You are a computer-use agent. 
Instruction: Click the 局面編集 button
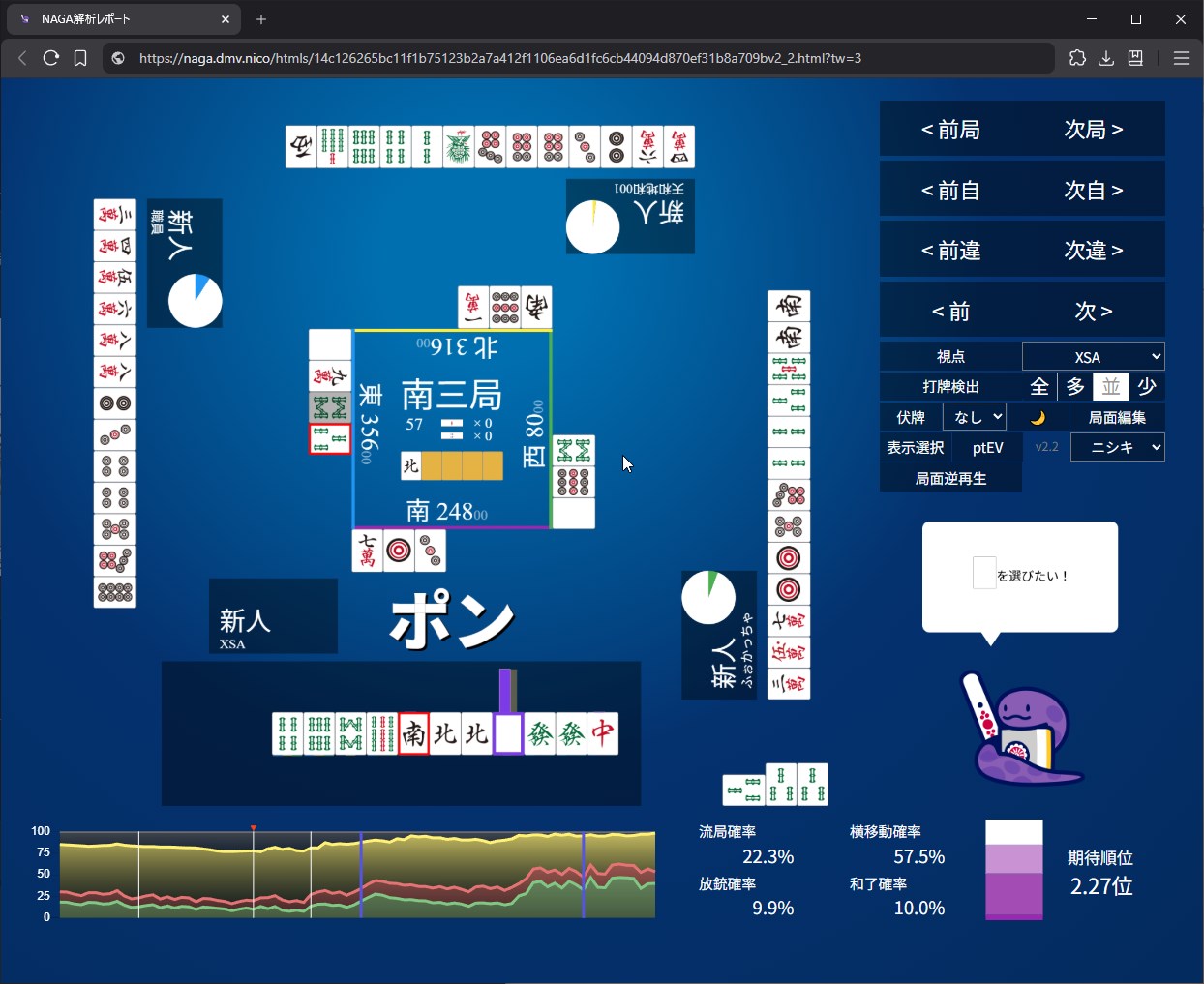tap(1117, 417)
